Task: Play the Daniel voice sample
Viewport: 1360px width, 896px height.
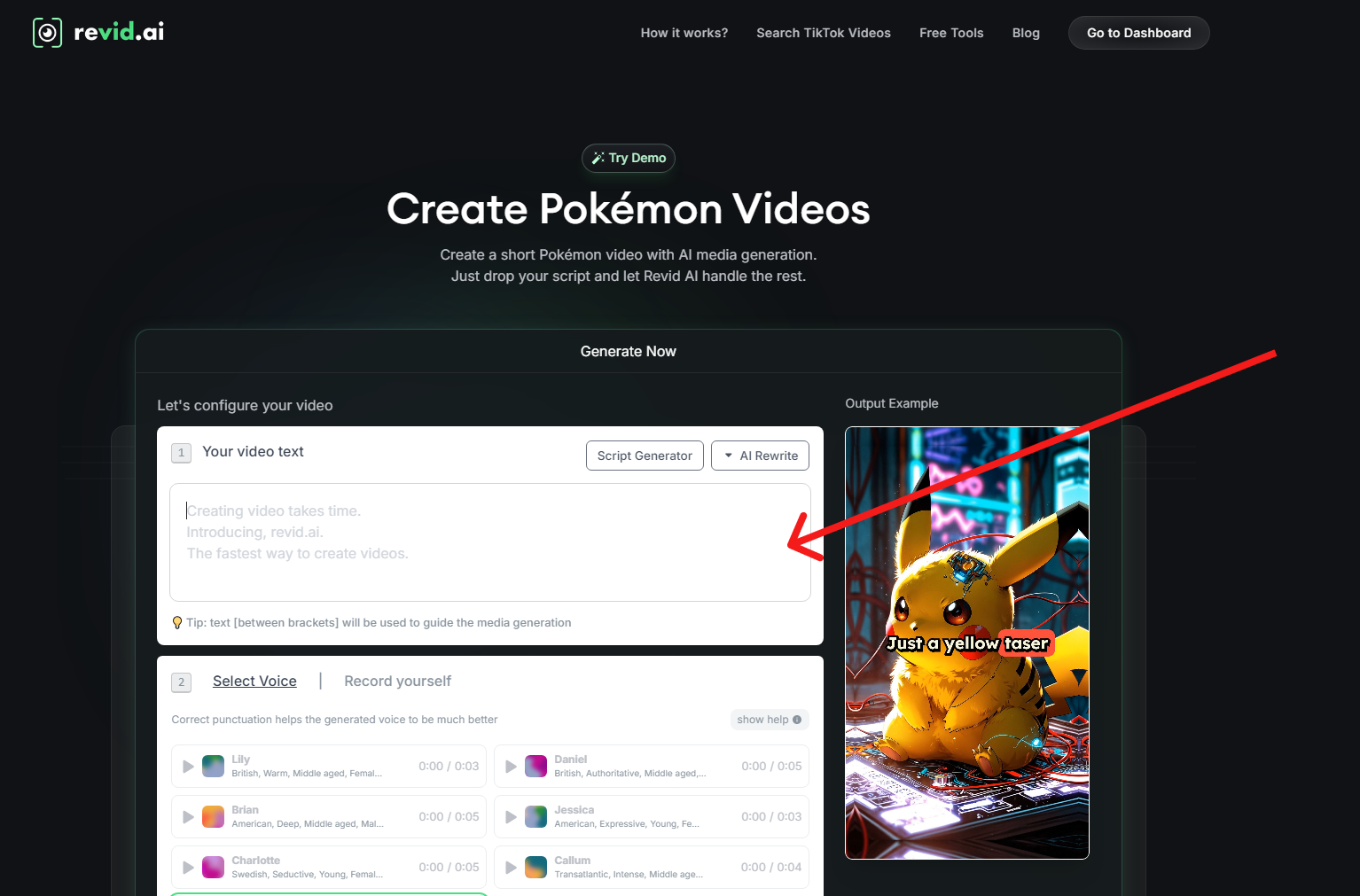Action: point(511,767)
